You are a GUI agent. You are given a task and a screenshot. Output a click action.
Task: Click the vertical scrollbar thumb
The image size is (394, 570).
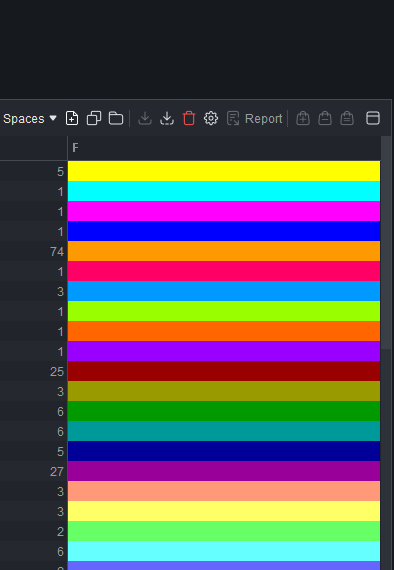[386, 242]
